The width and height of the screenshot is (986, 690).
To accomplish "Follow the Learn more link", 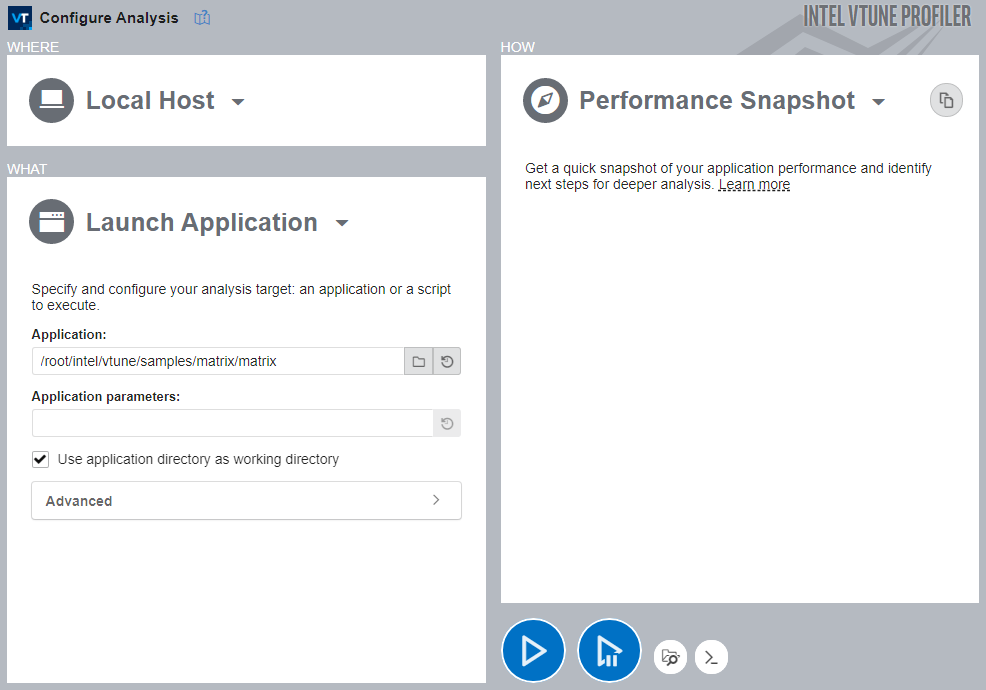I will (754, 185).
